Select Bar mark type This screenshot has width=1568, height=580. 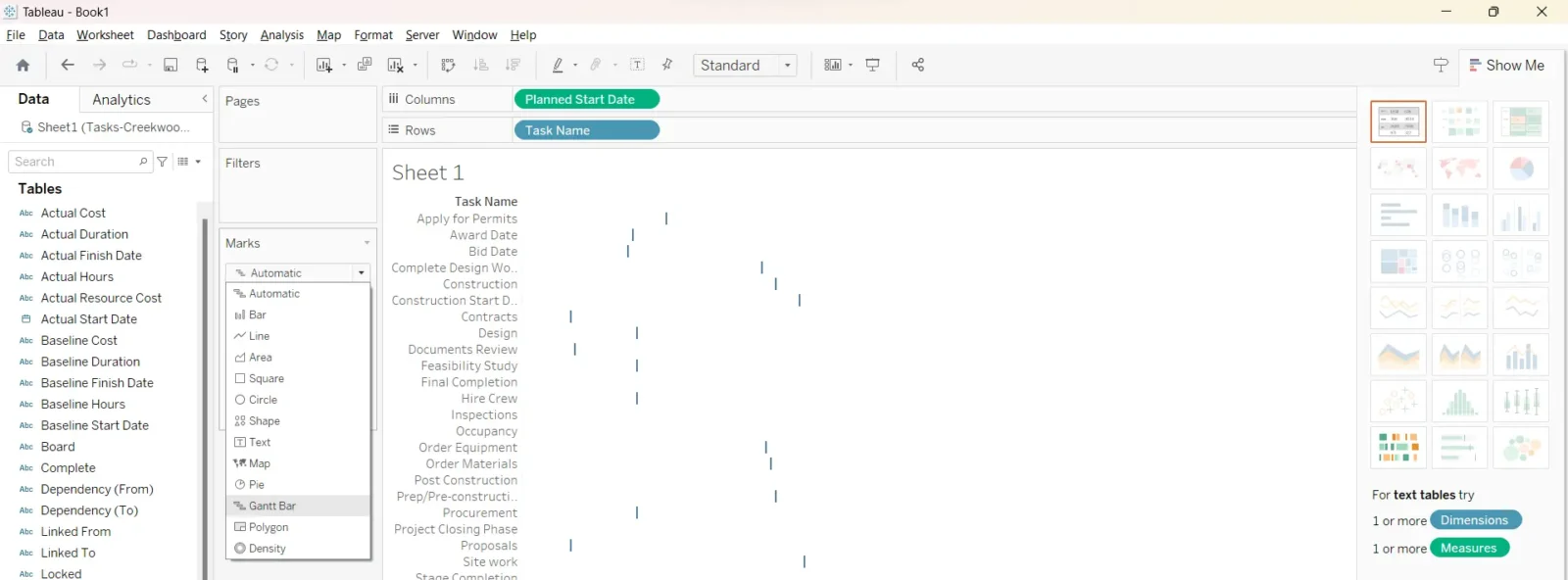pos(298,314)
